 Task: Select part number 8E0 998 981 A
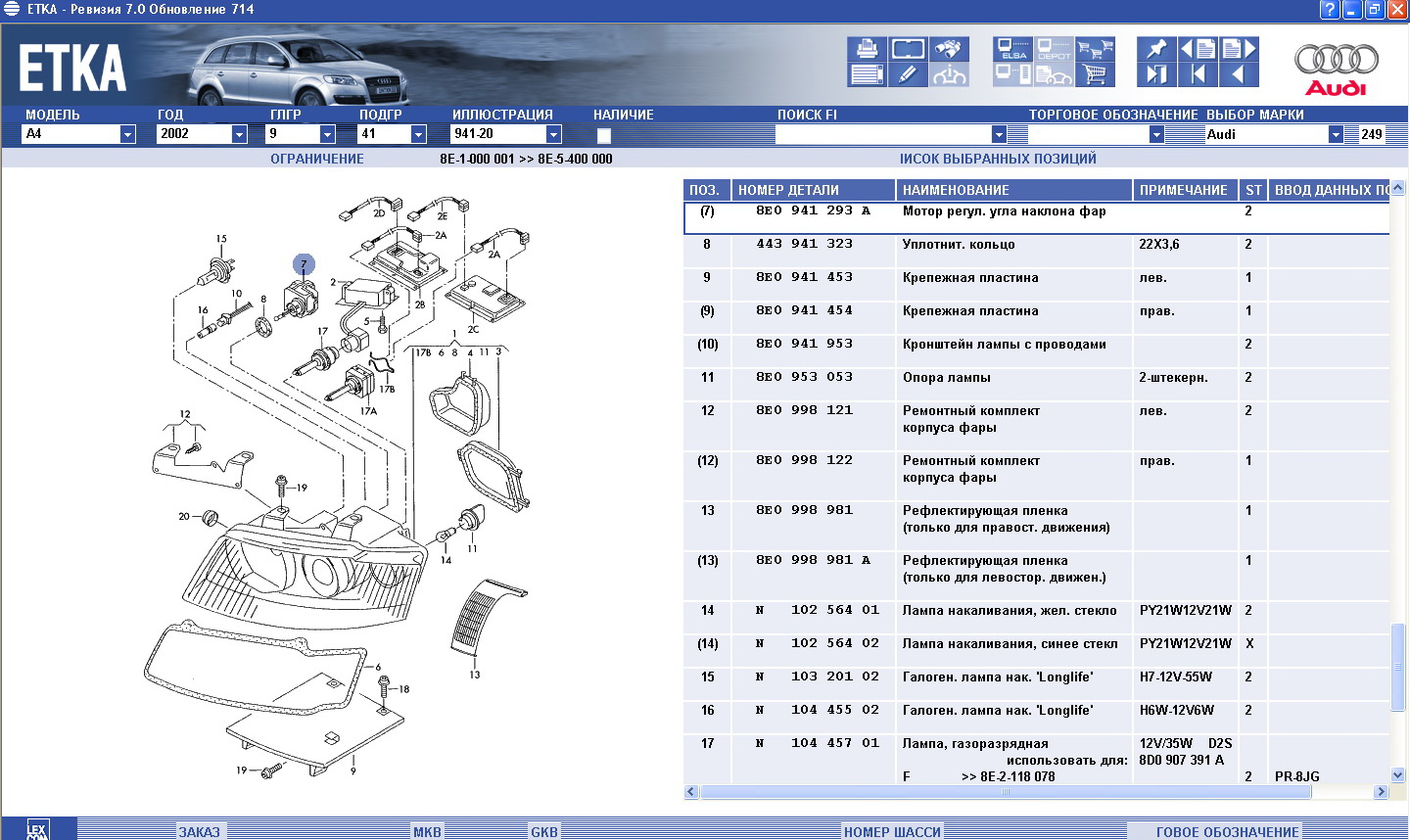[x=813, y=560]
